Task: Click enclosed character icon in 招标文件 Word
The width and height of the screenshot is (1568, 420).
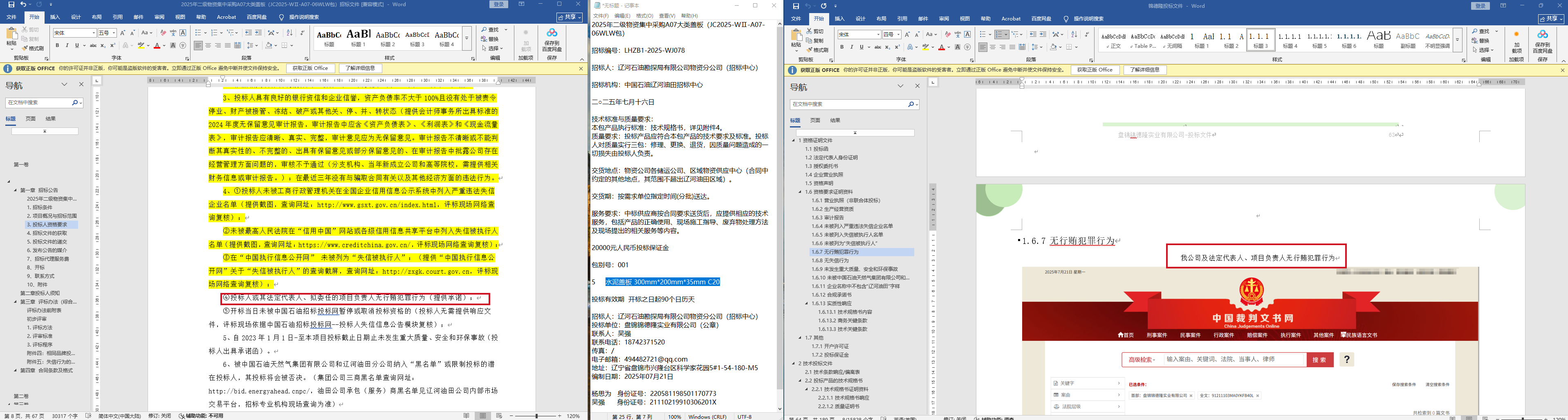Action: coord(183,46)
